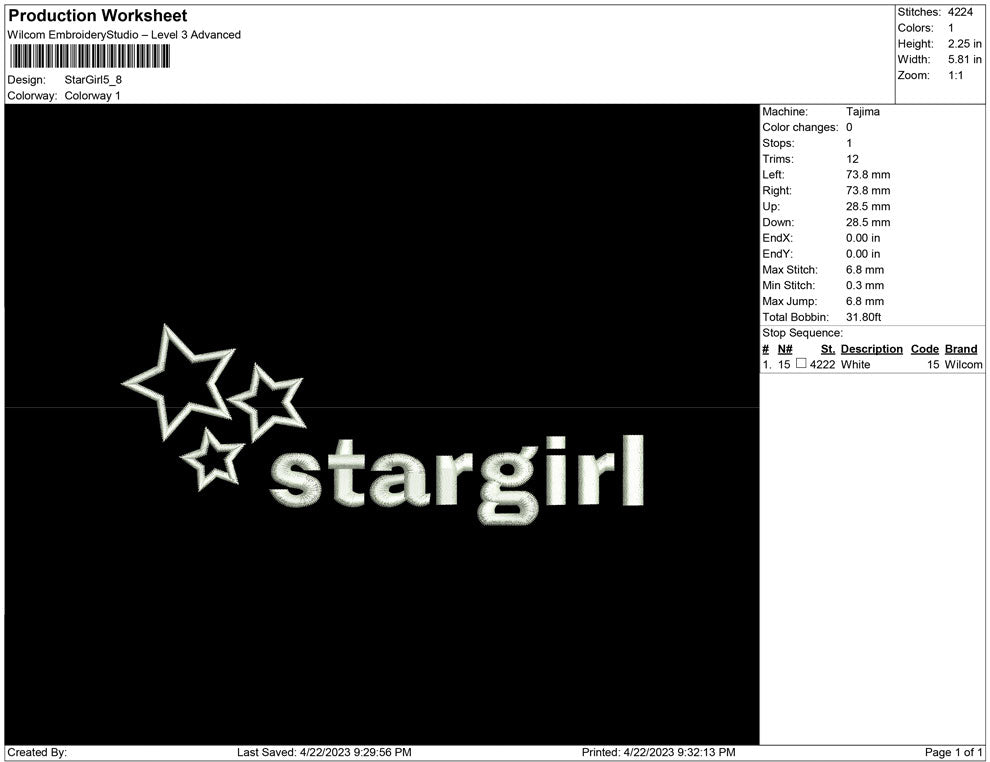Click the EndX value '0.00 in'
Viewport: 990px width, 762px height.
coord(863,238)
